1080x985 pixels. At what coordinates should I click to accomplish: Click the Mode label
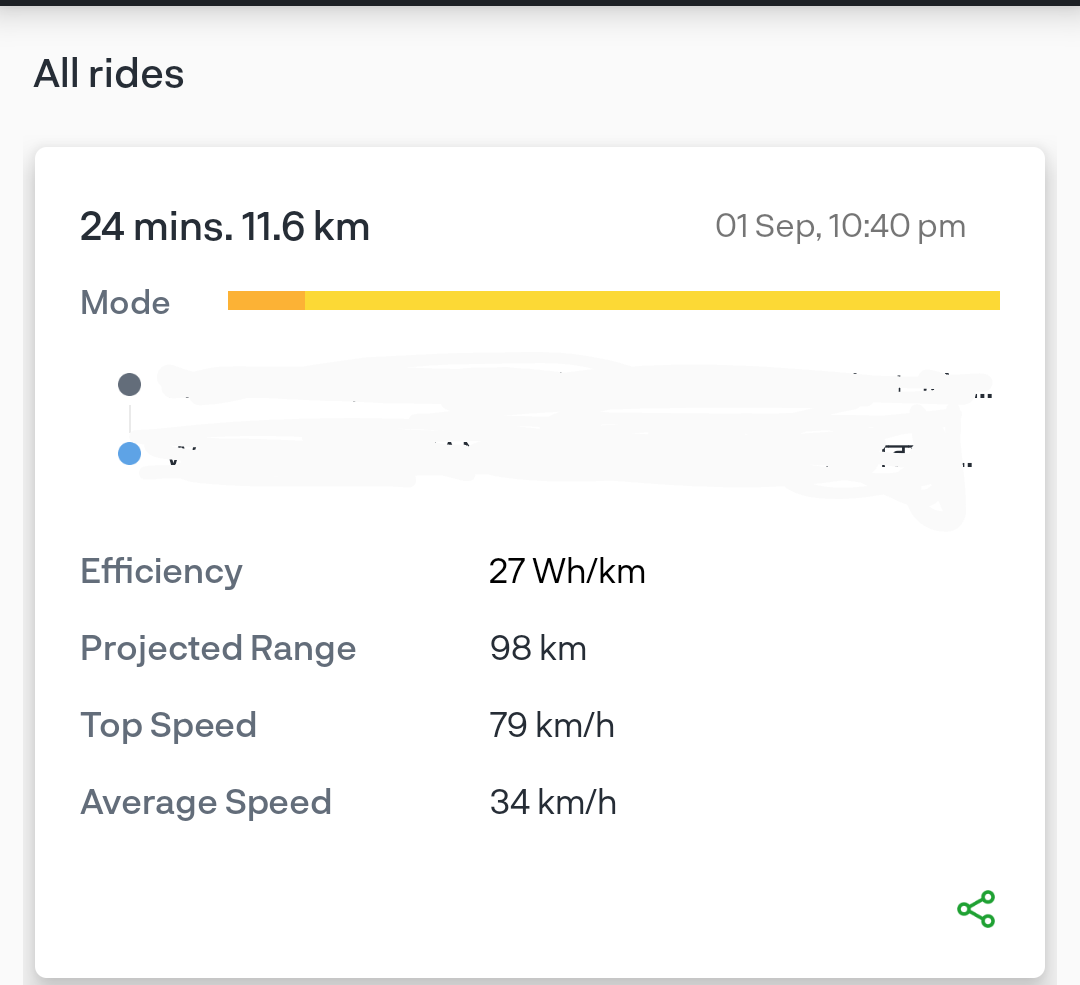click(x=125, y=302)
